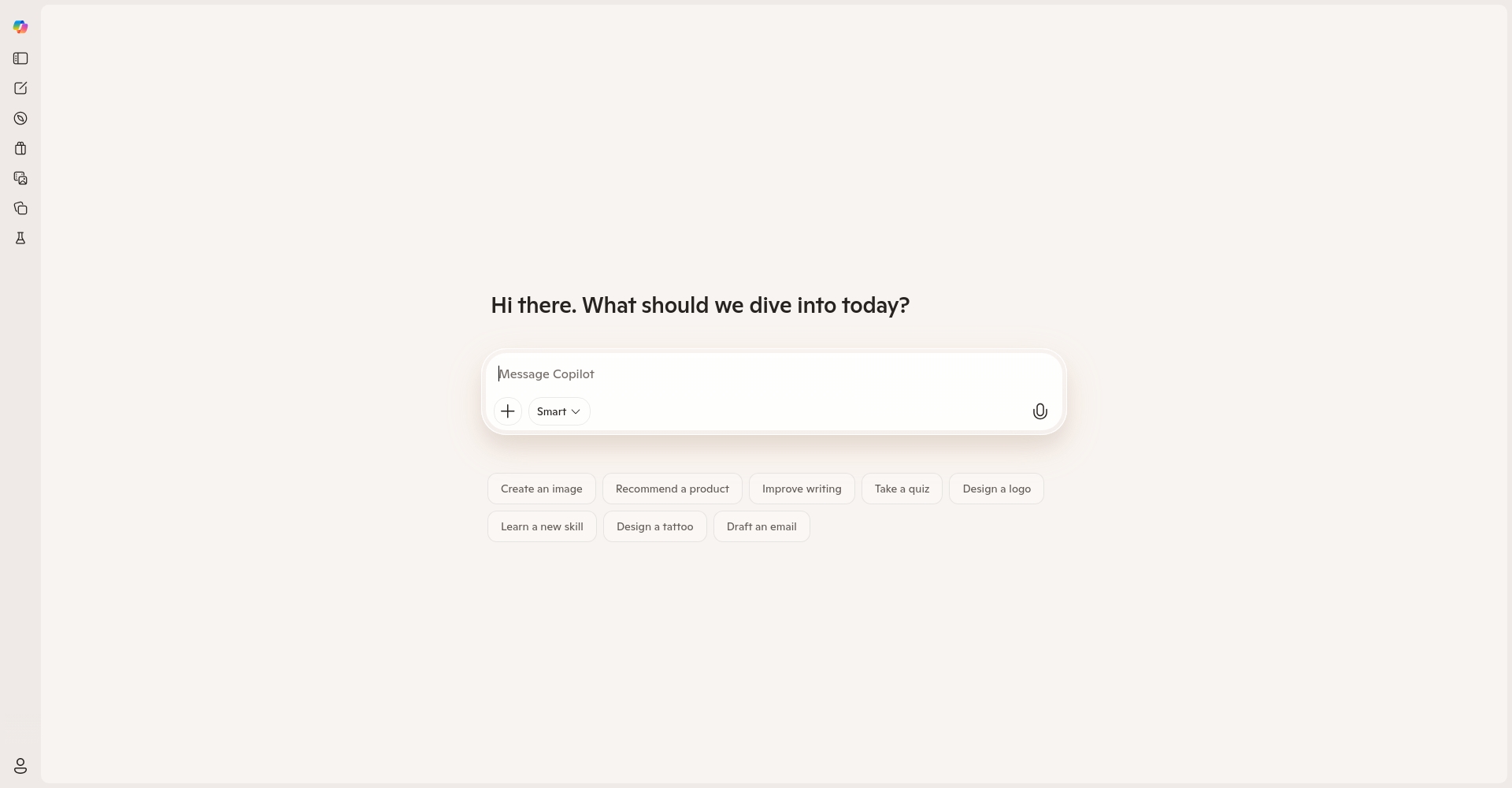Toggle the sidebar panel open
The image size is (1512, 788).
[x=20, y=58]
